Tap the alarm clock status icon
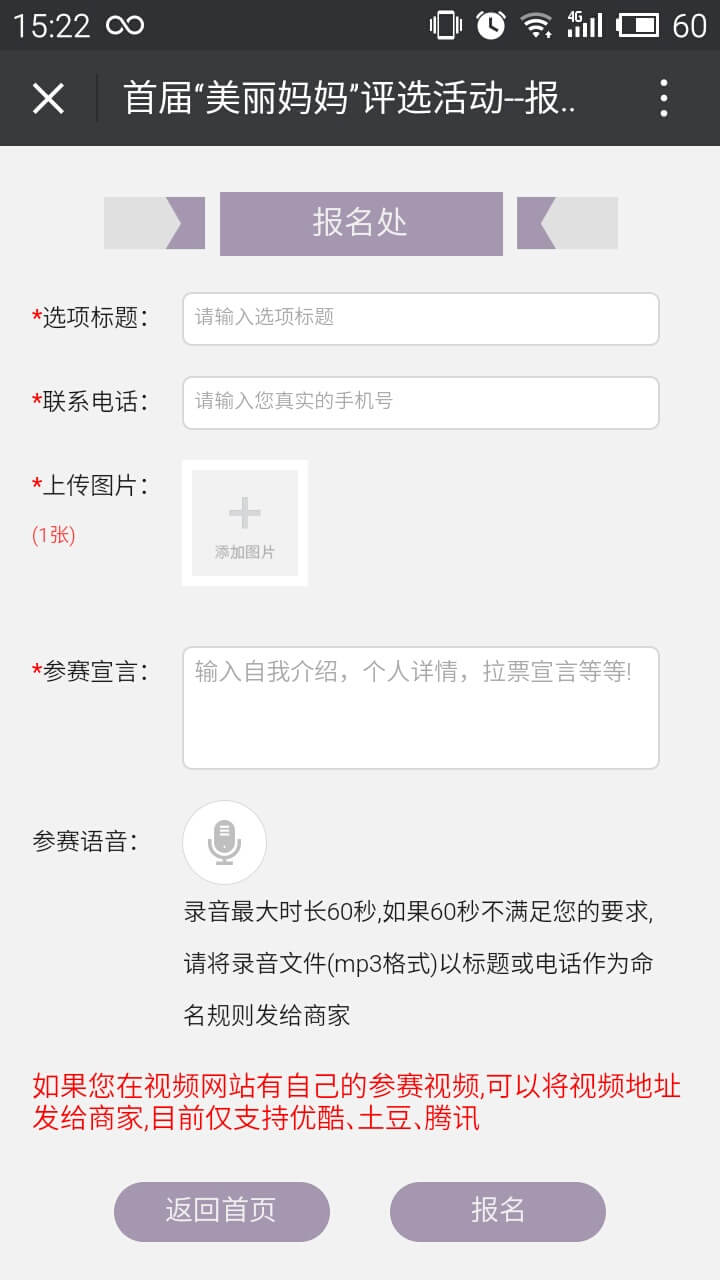The width and height of the screenshot is (720, 1280). pyautogui.click(x=490, y=25)
